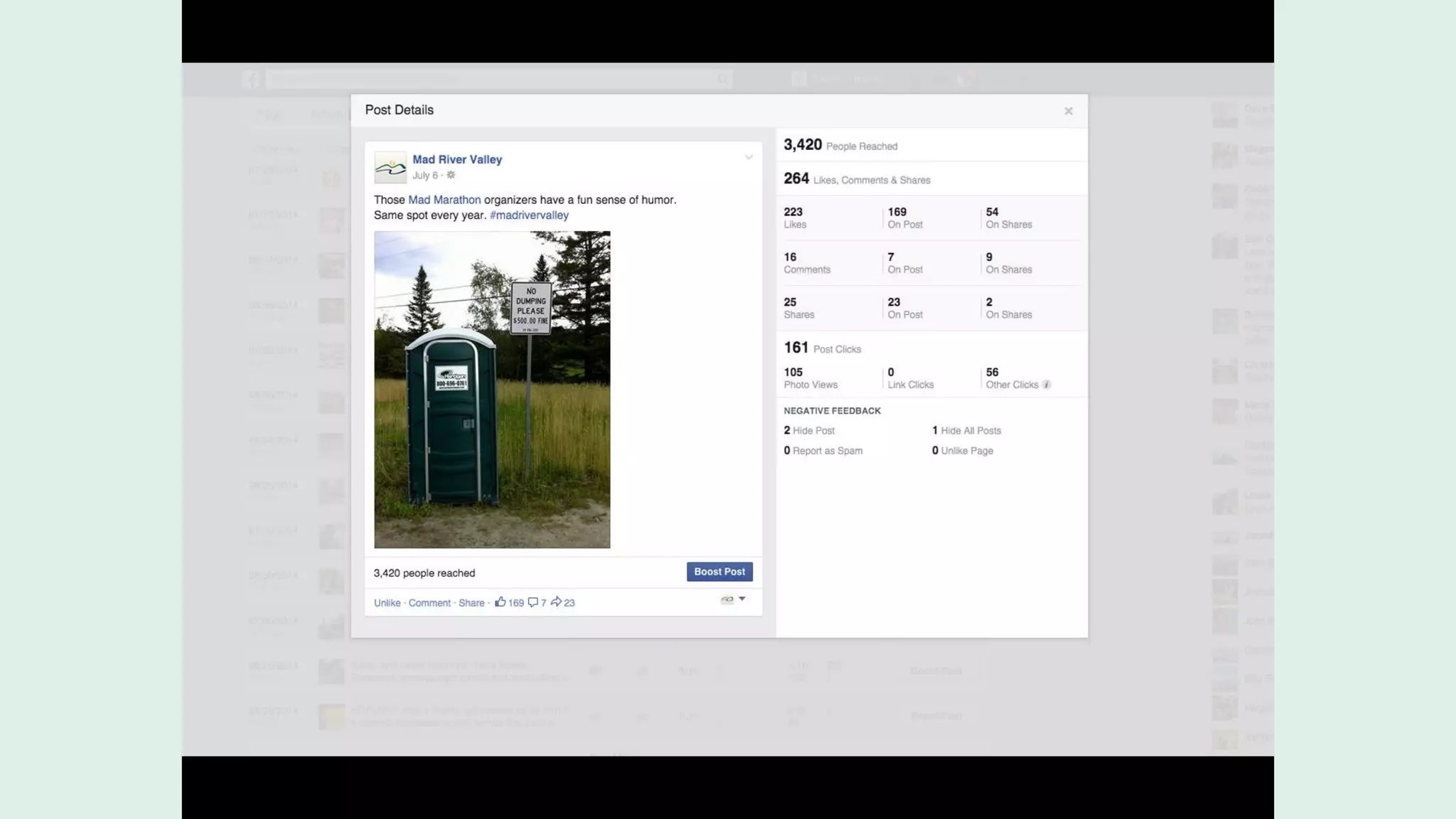Click the Facebook logo in top bar
1456x819 pixels.
click(251, 79)
